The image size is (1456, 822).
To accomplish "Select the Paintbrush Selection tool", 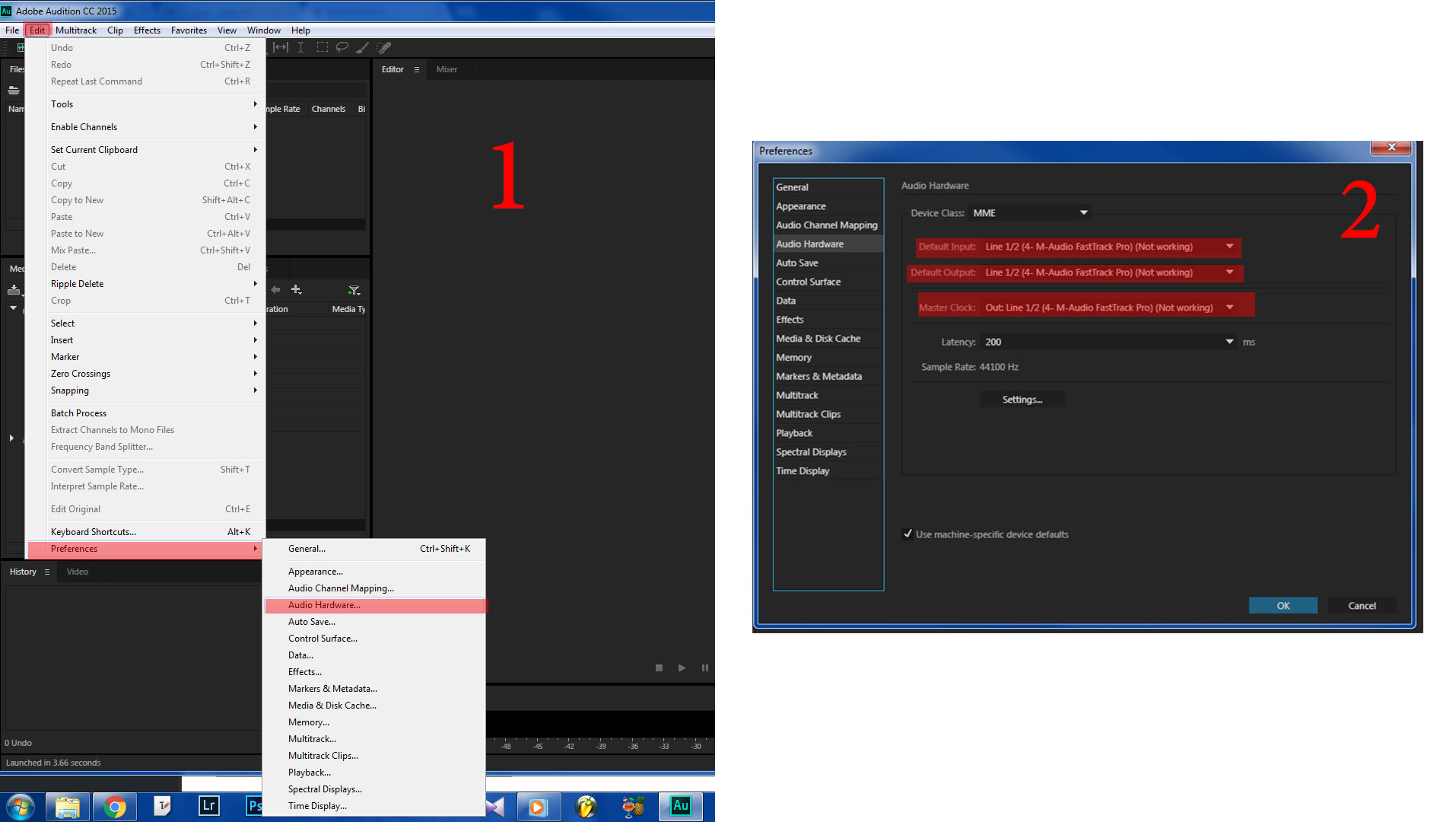I will 363,47.
